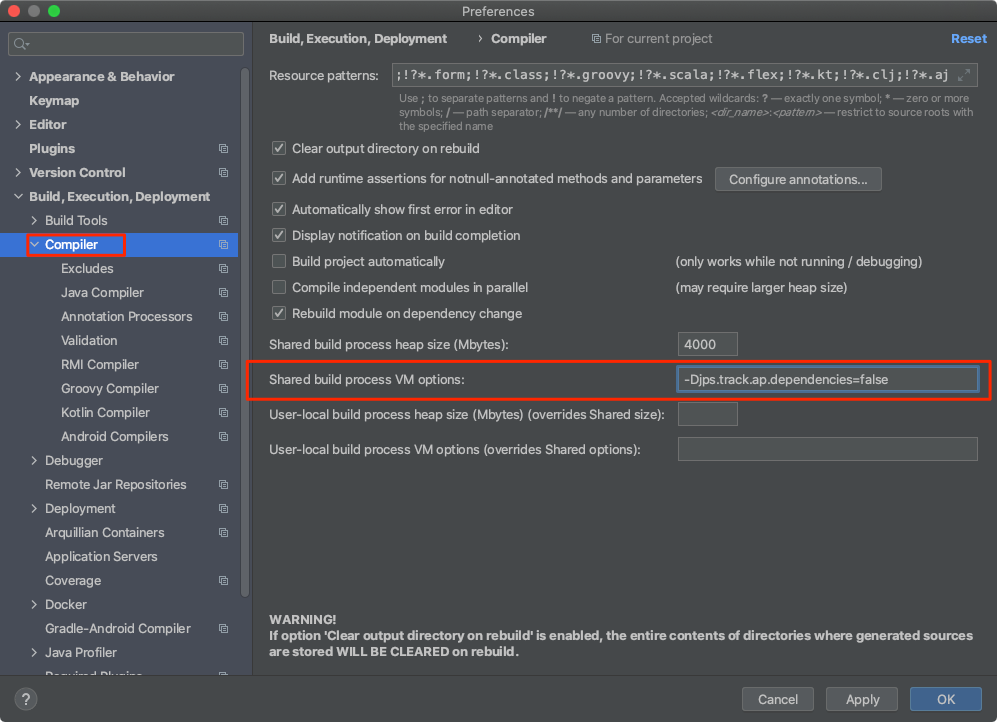Open Annotation Processors settings
This screenshot has height=722, width=997.
point(127,317)
